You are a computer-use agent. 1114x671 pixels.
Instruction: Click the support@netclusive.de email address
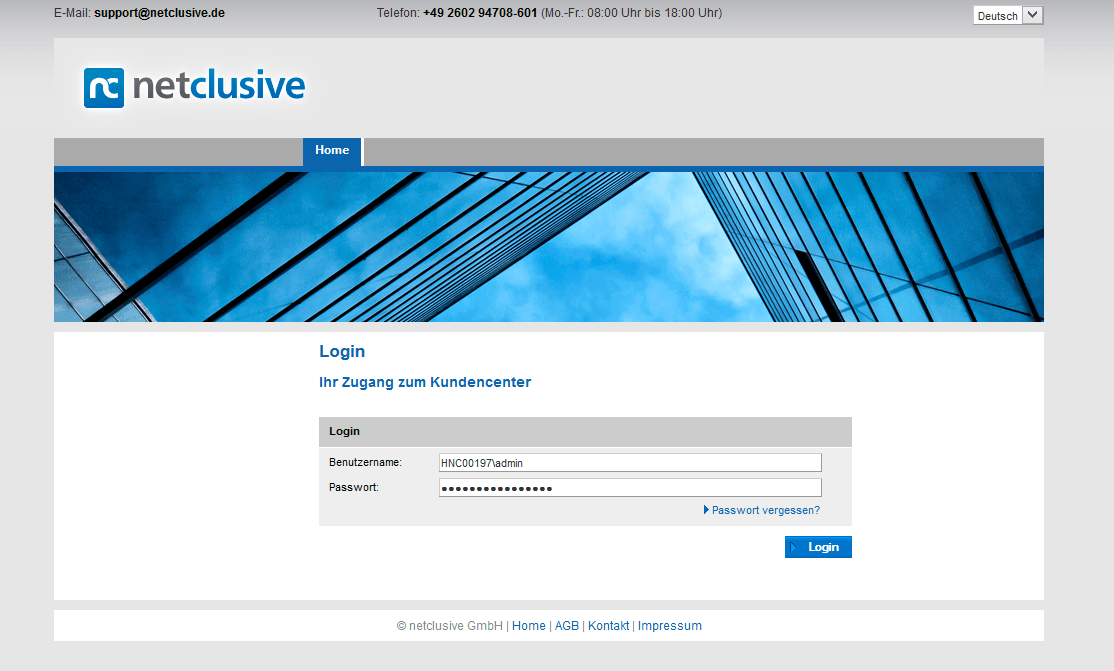point(159,13)
